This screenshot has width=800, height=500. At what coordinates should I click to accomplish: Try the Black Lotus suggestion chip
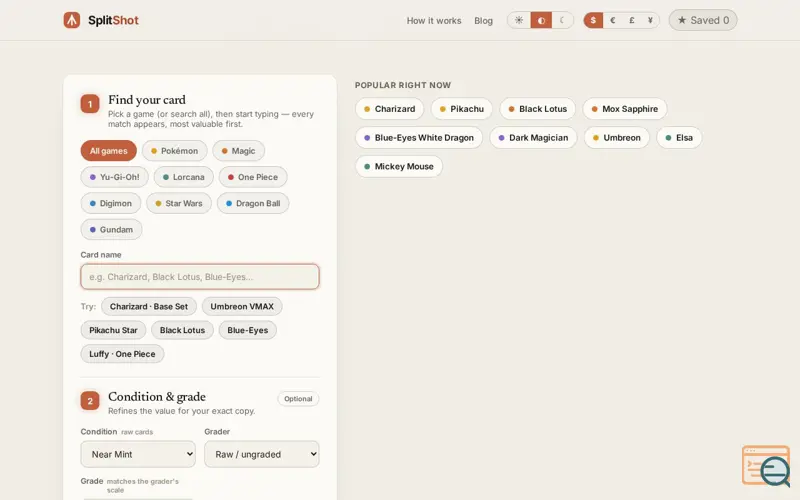[182, 330]
